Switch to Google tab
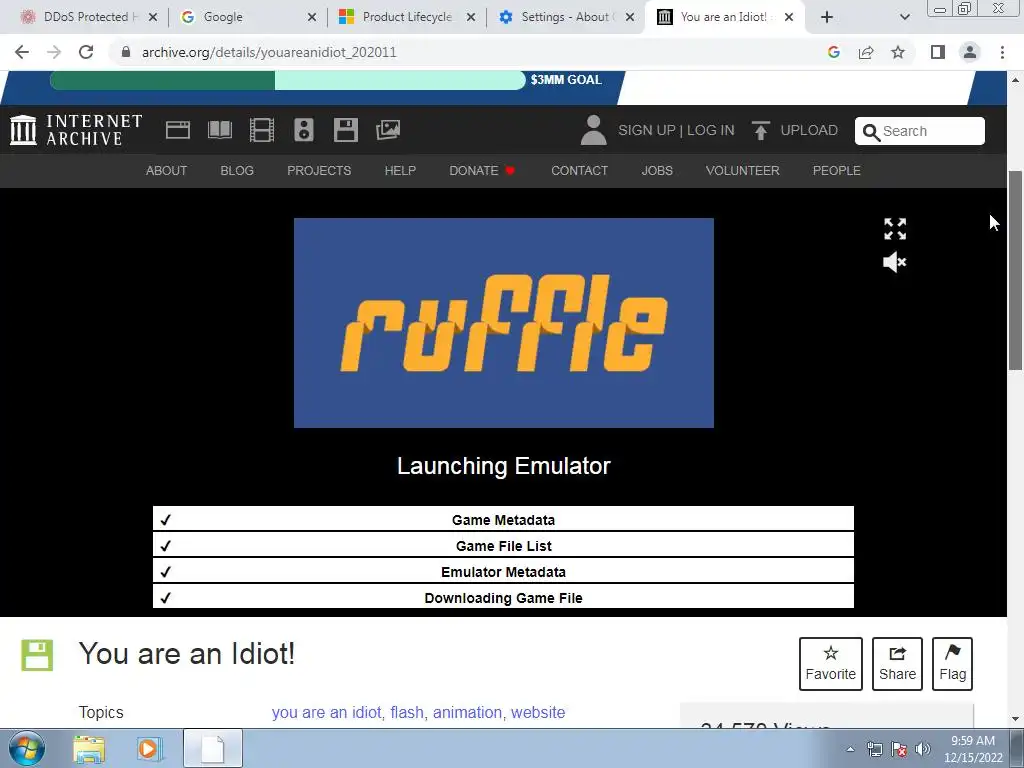The width and height of the screenshot is (1024, 768). tap(222, 17)
